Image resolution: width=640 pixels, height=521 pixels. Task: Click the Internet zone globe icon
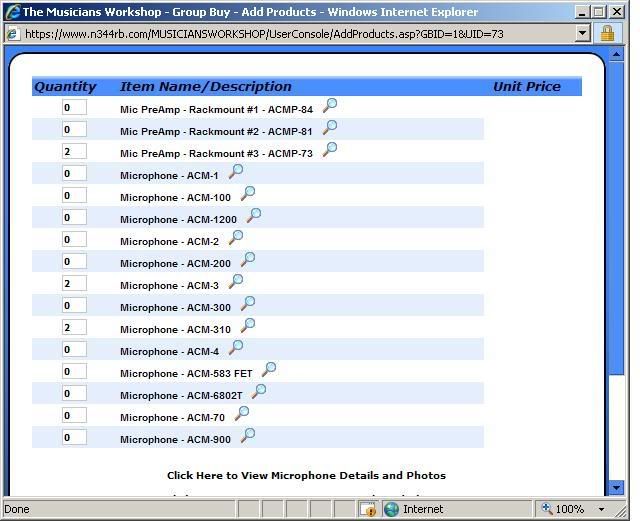pyautogui.click(x=391, y=509)
